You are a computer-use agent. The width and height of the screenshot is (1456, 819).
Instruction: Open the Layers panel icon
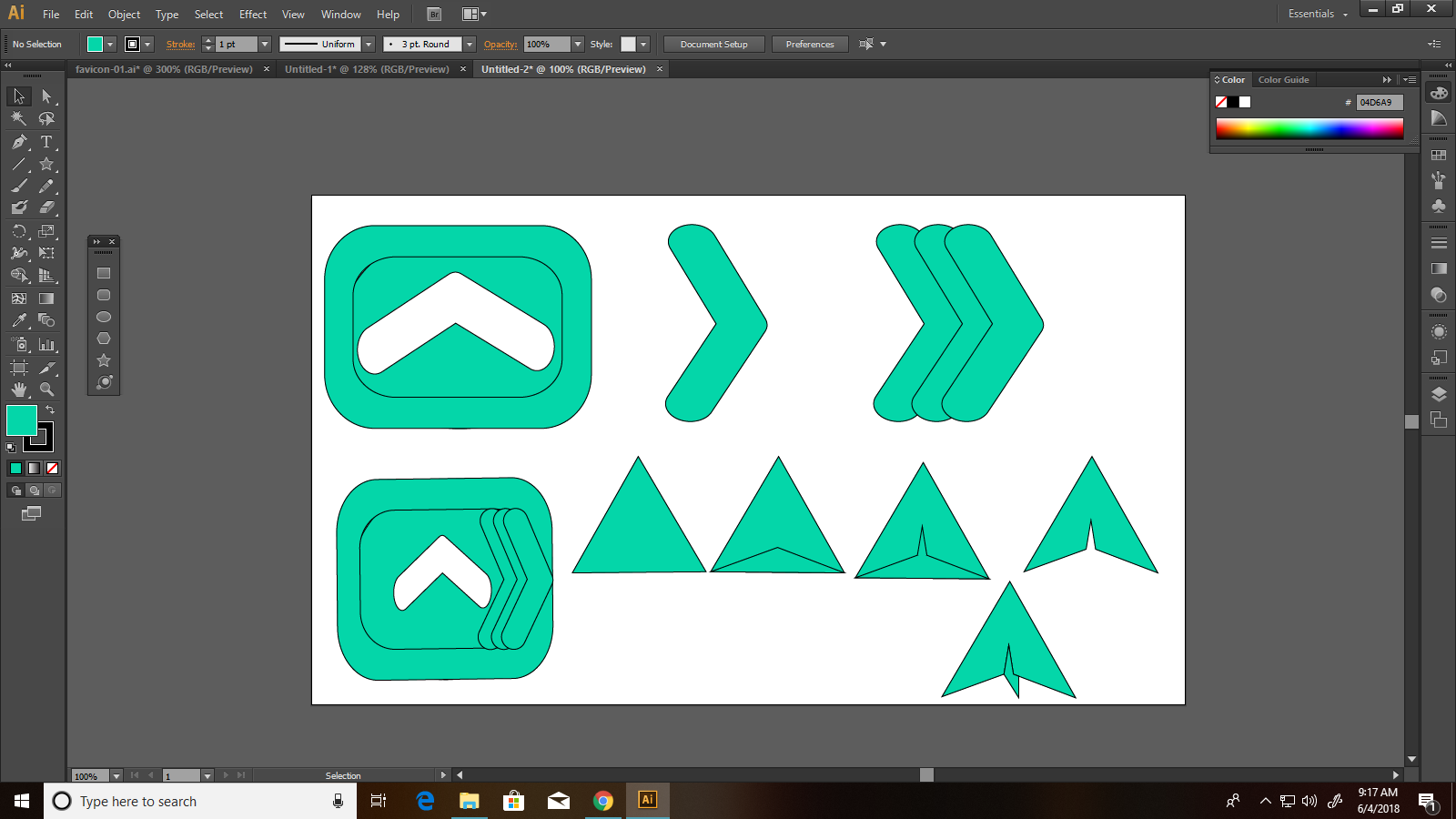pyautogui.click(x=1439, y=395)
